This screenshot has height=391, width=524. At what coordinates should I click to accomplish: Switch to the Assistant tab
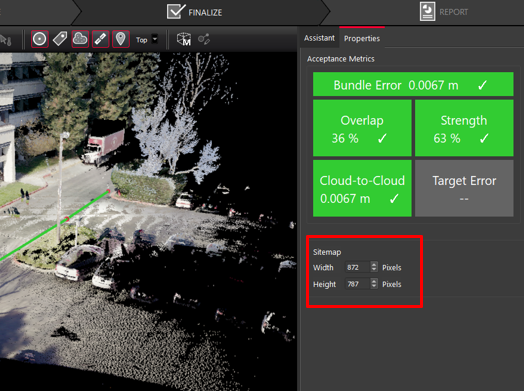[319, 38]
